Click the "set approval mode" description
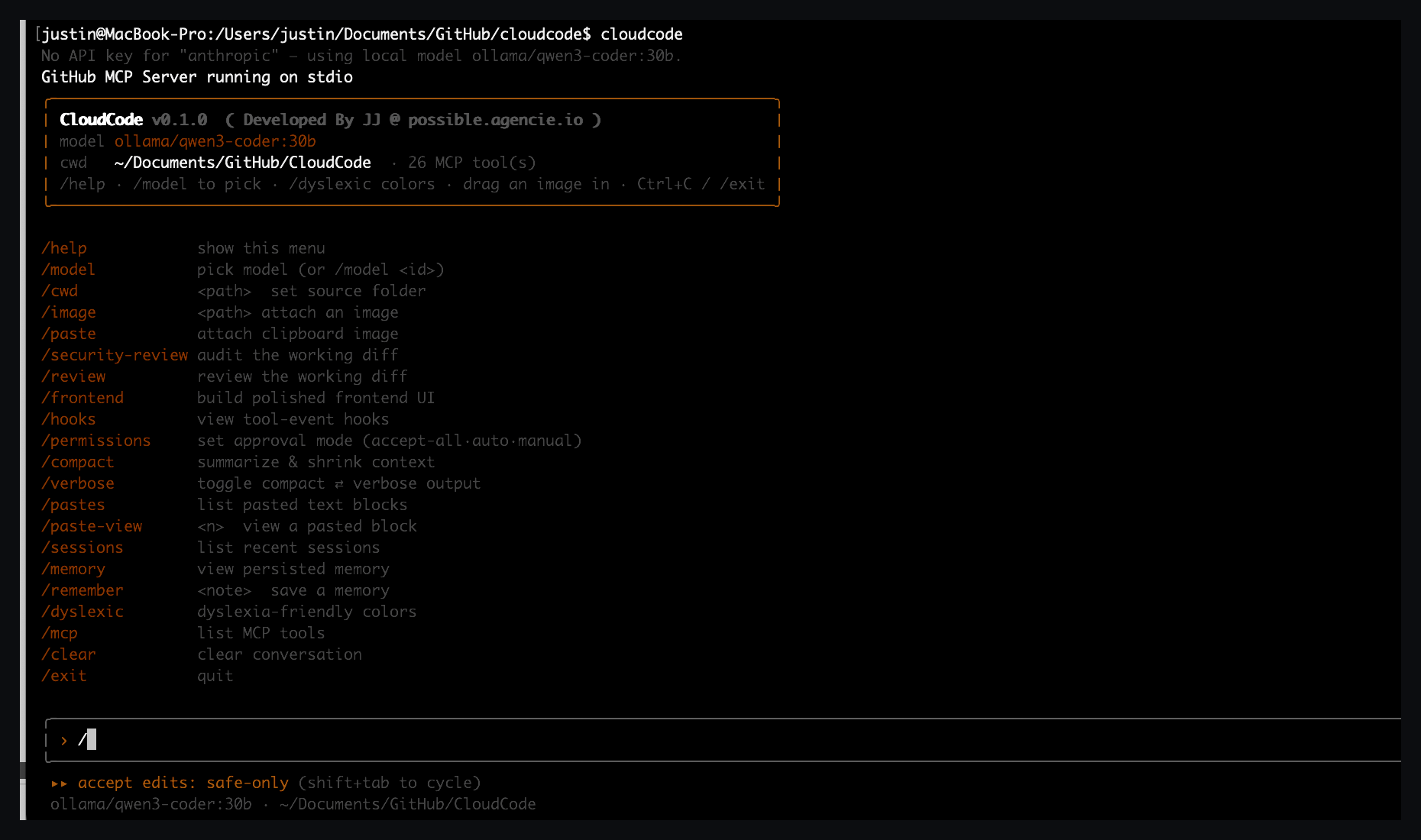This screenshot has width=1421, height=840. pos(275,441)
